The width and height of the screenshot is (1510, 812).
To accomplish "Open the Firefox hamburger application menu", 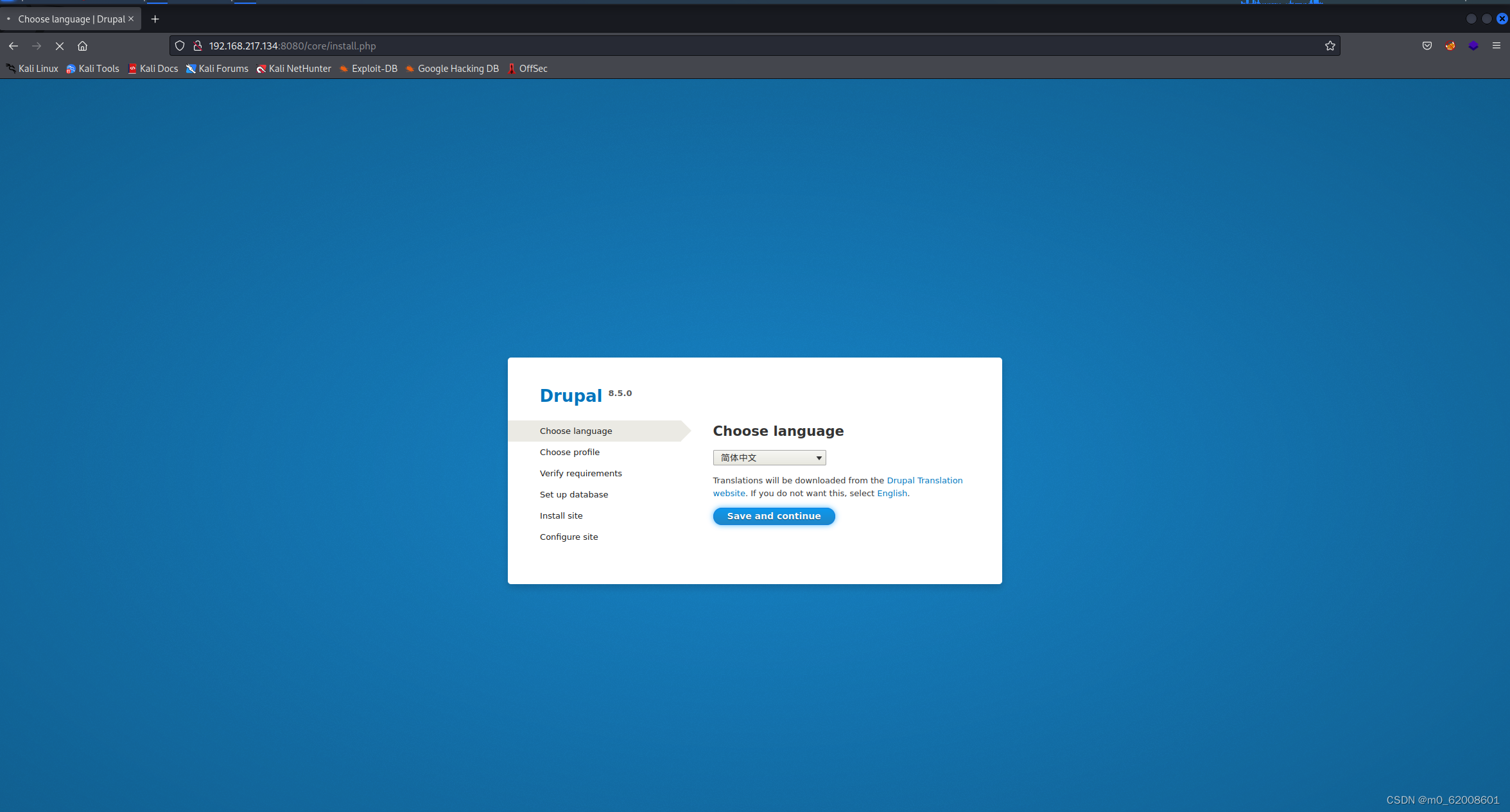I will (x=1496, y=46).
